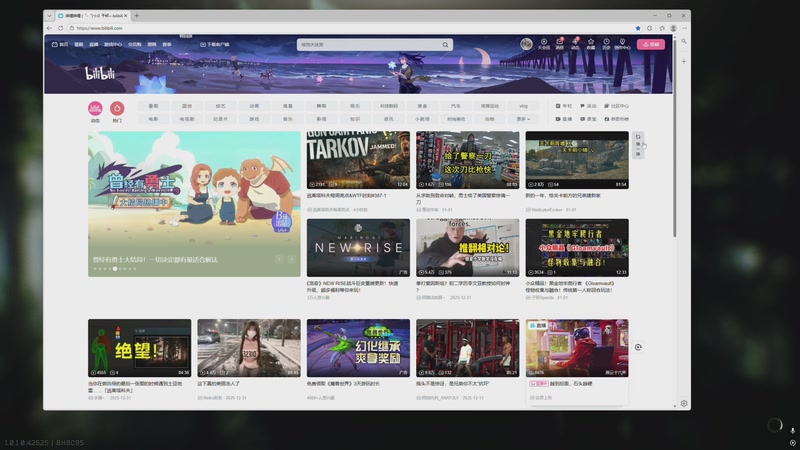The height and width of the screenshot is (450, 800).
Task: Open the browser favorites icon beside extensions
Action: point(662,28)
